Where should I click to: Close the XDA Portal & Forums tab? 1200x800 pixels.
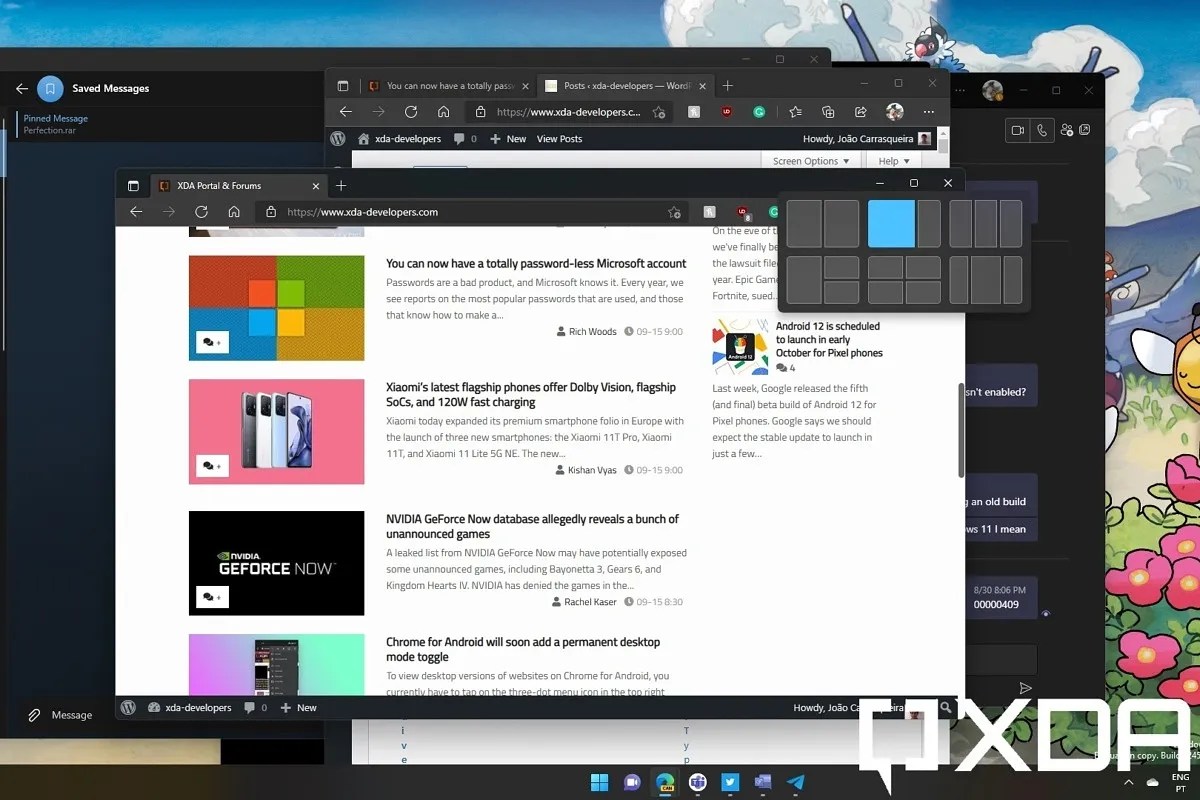pyautogui.click(x=317, y=186)
